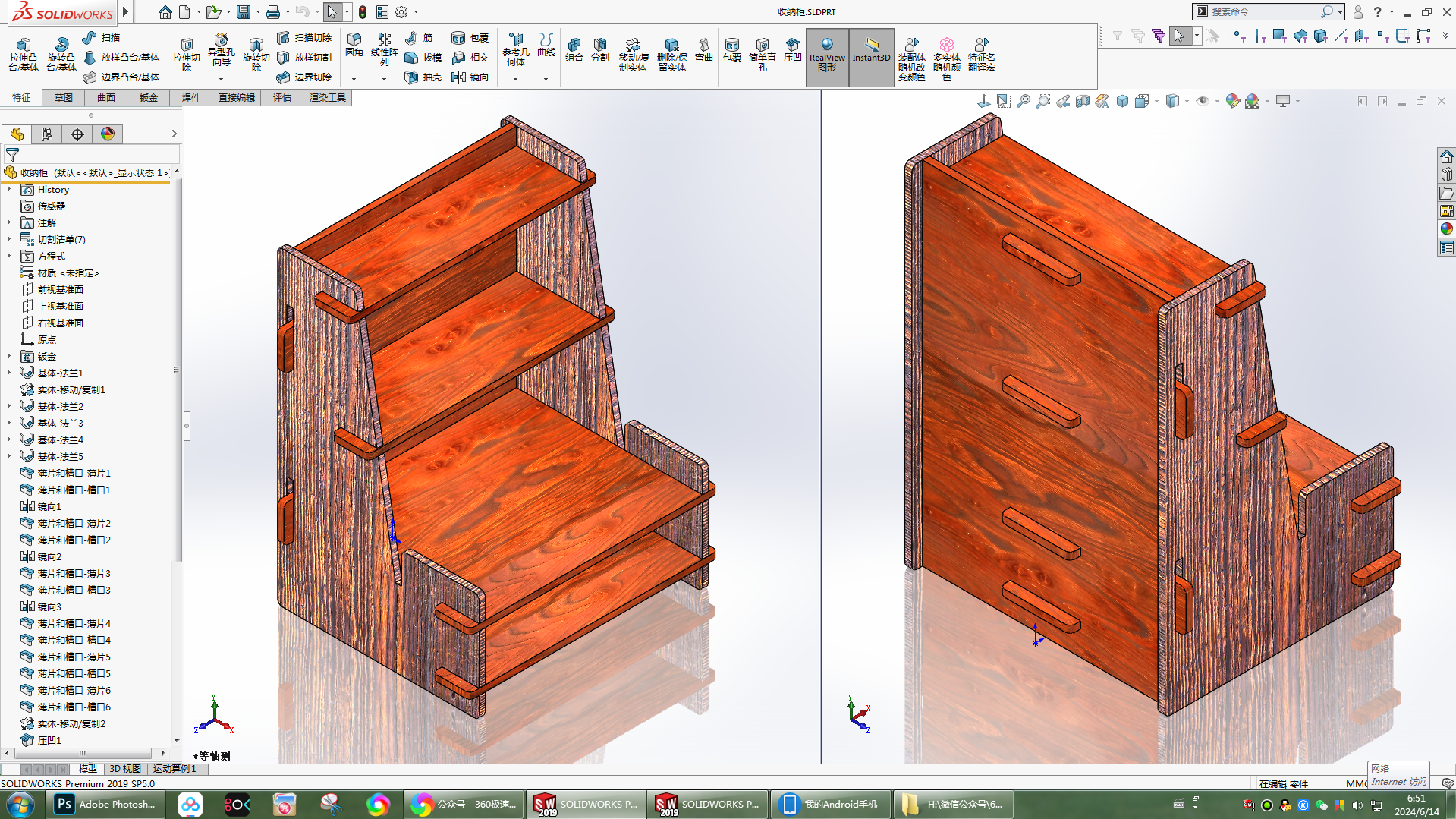
Task: Click the section view icon in view toolbar
Action: (x=1083, y=101)
